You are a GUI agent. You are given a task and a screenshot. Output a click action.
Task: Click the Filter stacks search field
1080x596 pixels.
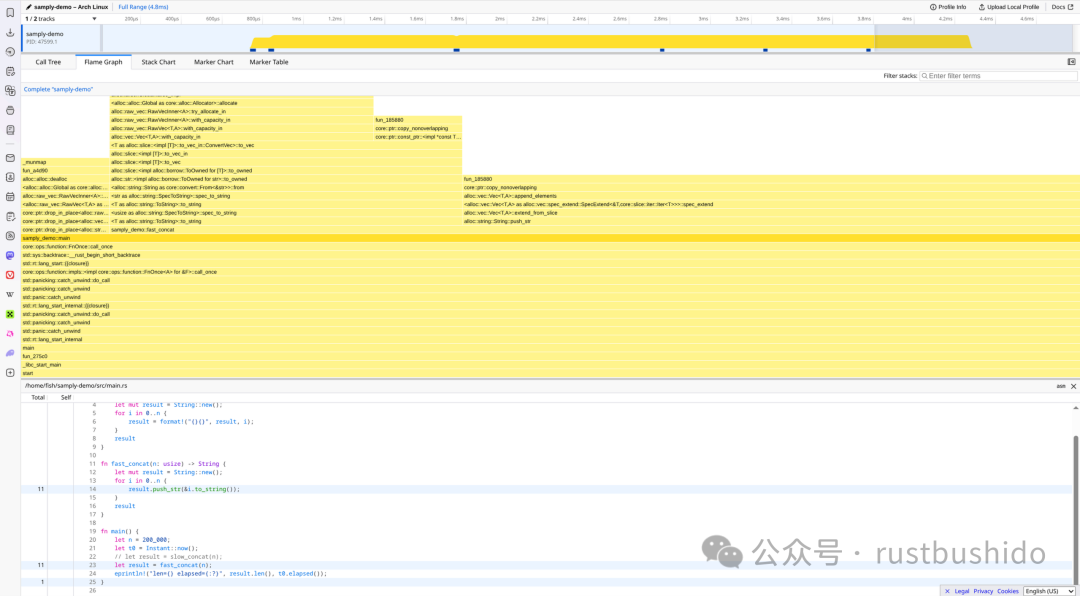coord(998,76)
